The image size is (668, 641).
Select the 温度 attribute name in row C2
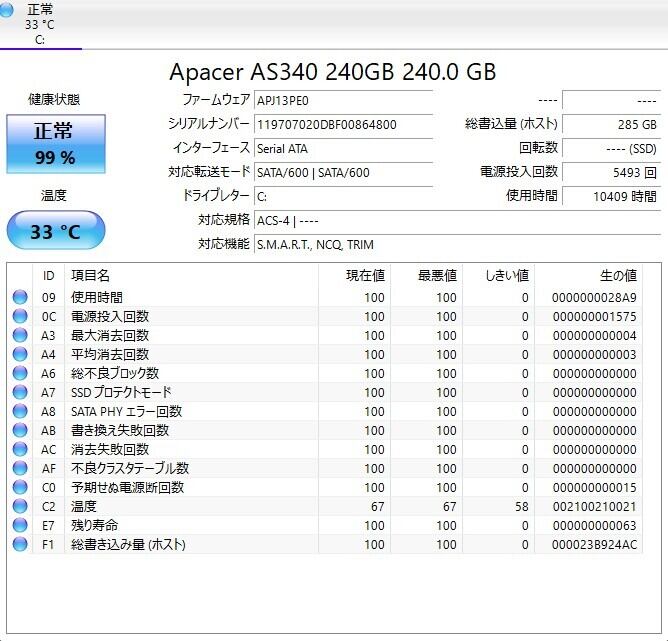pyautogui.click(x=84, y=506)
